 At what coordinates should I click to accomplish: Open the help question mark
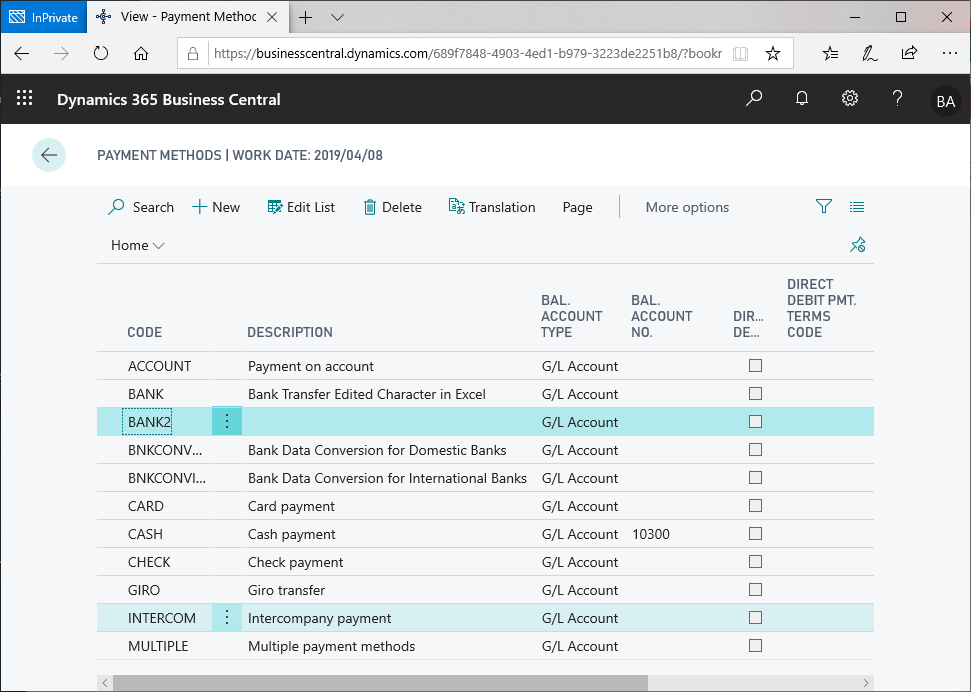897,99
